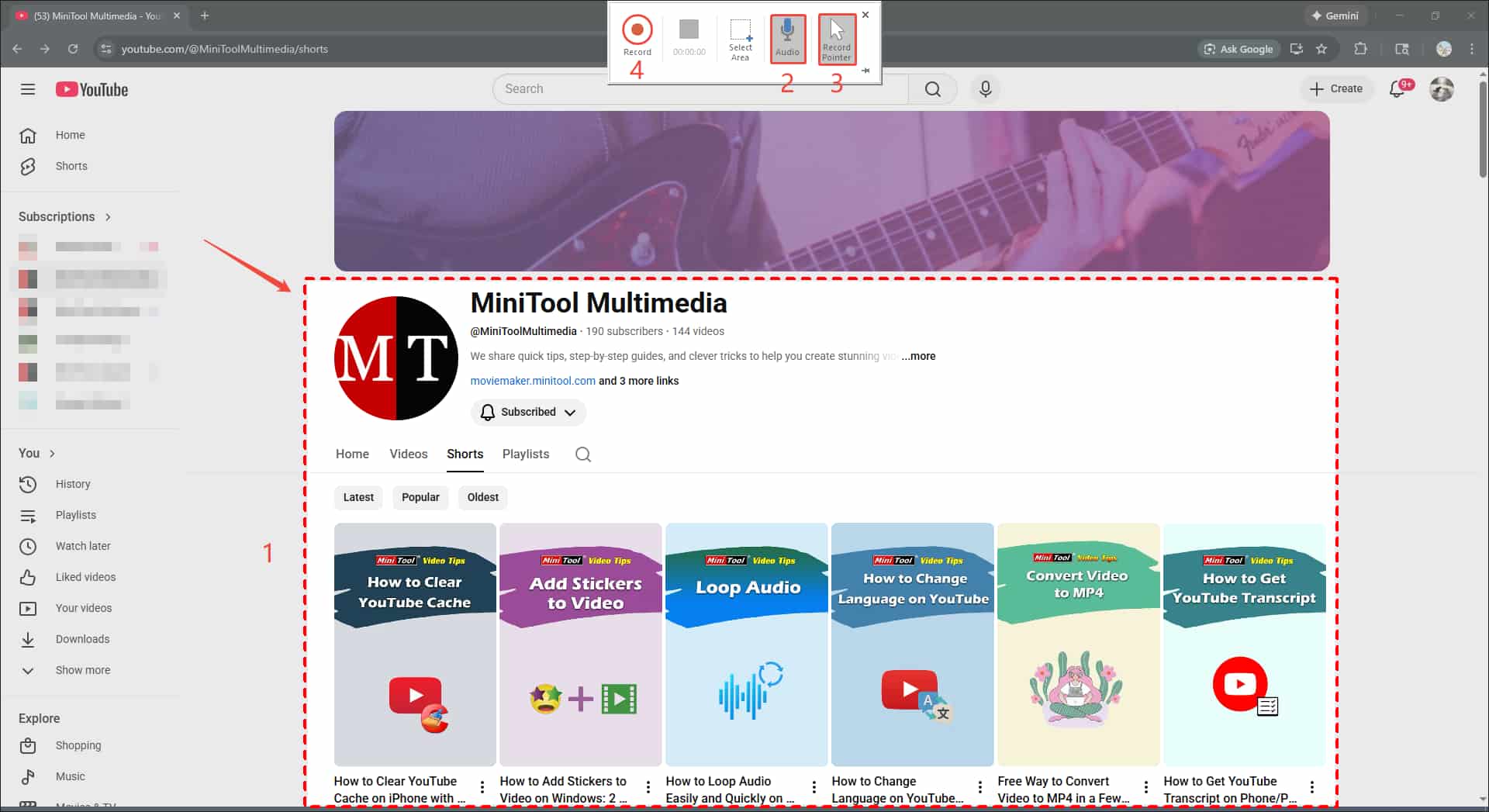Open the How to Loop Audio short thumbnail

[746, 644]
